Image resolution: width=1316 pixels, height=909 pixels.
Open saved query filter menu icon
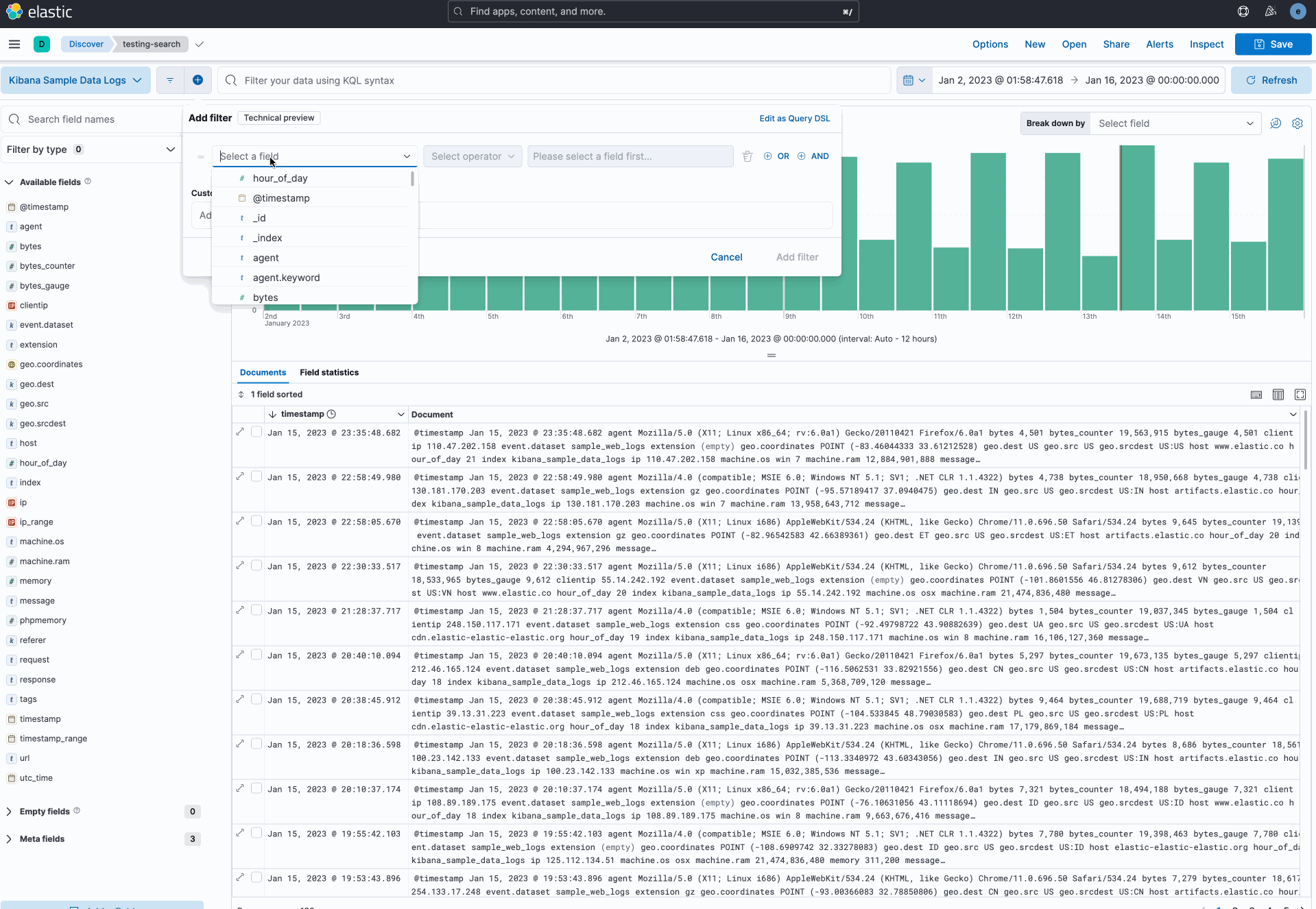point(170,80)
